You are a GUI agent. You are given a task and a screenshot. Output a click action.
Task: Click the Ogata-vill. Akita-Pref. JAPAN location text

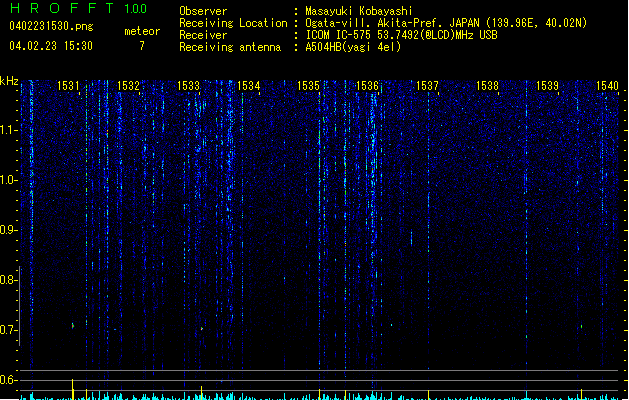click(x=446, y=23)
